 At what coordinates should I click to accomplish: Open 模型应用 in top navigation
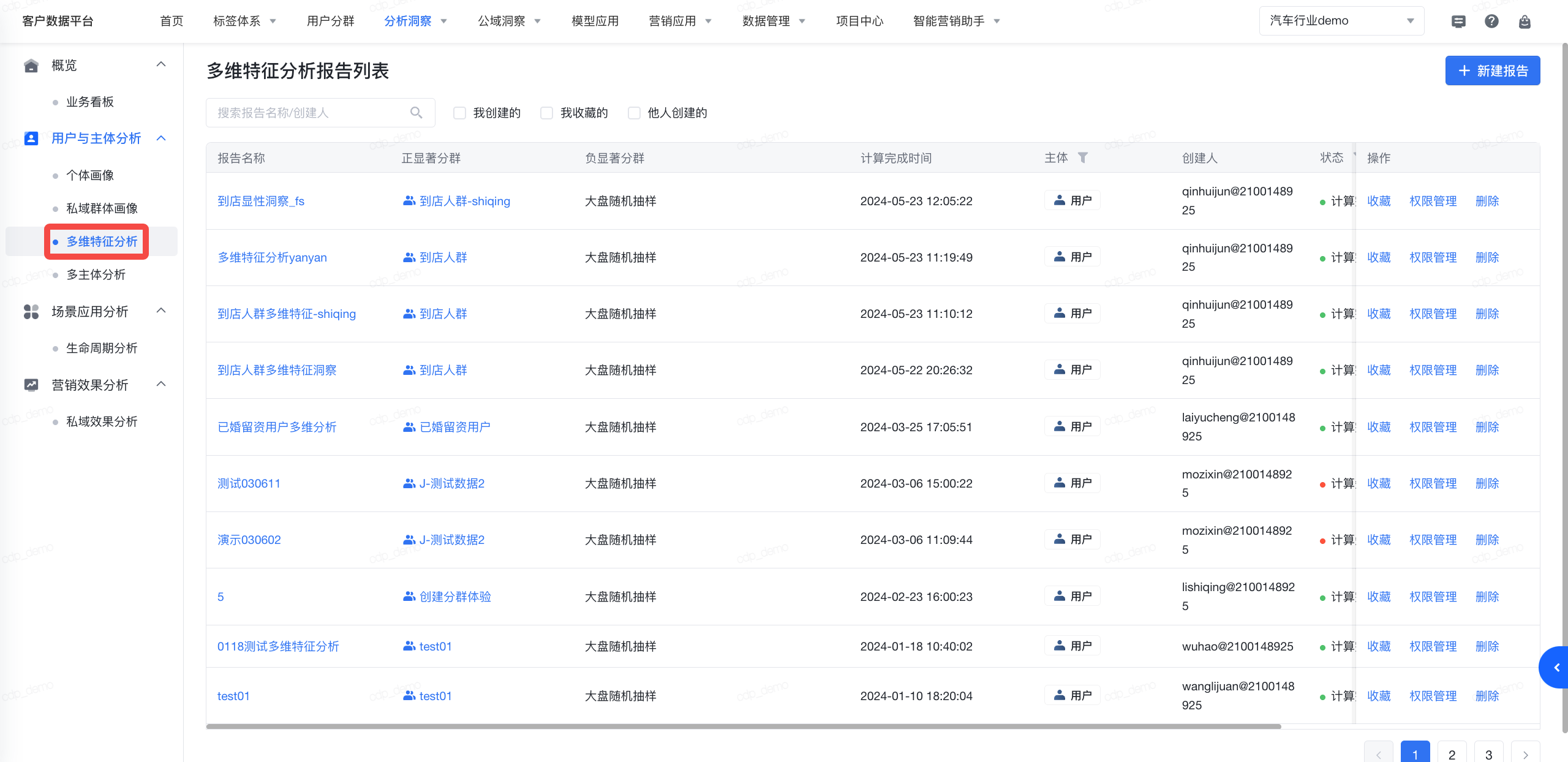(595, 21)
